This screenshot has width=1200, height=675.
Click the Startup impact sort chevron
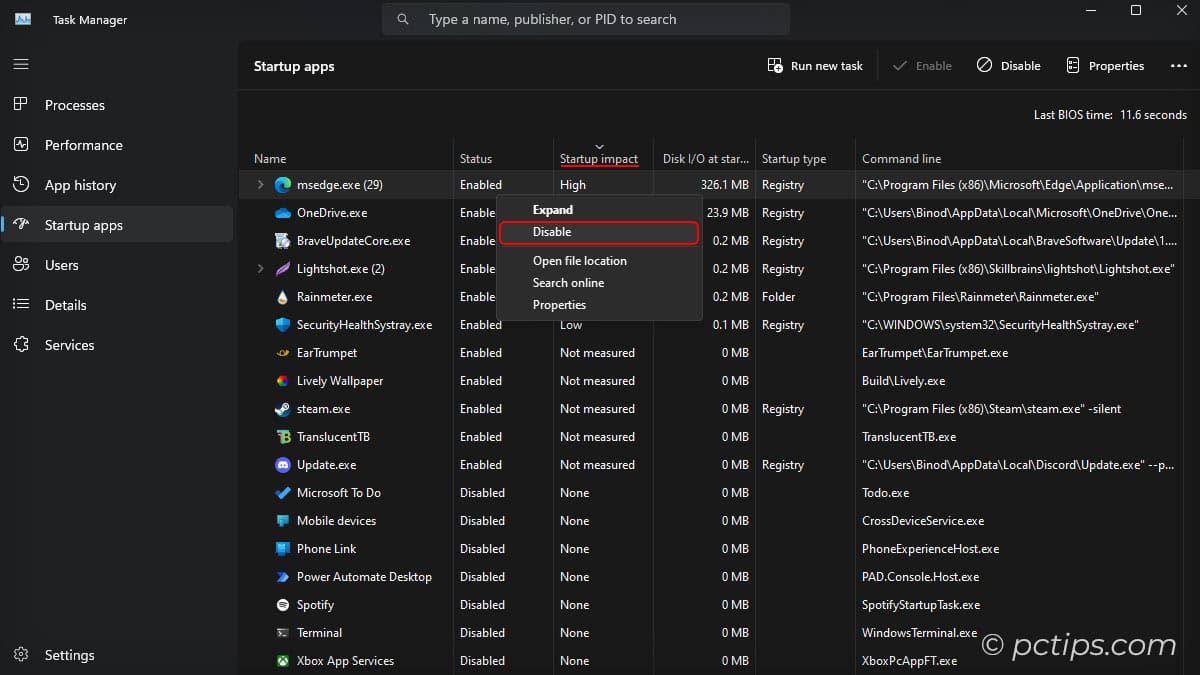[599, 144]
